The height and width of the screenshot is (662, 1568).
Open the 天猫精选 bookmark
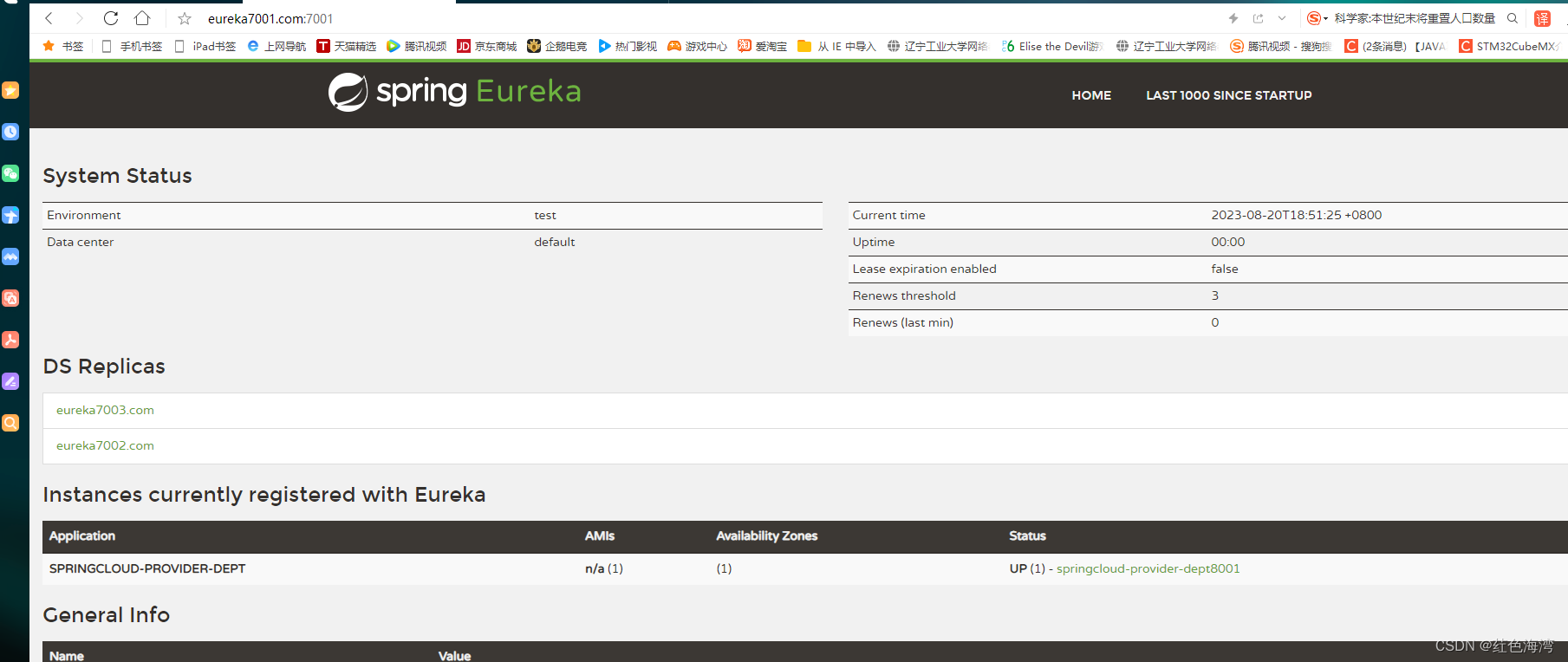(347, 46)
